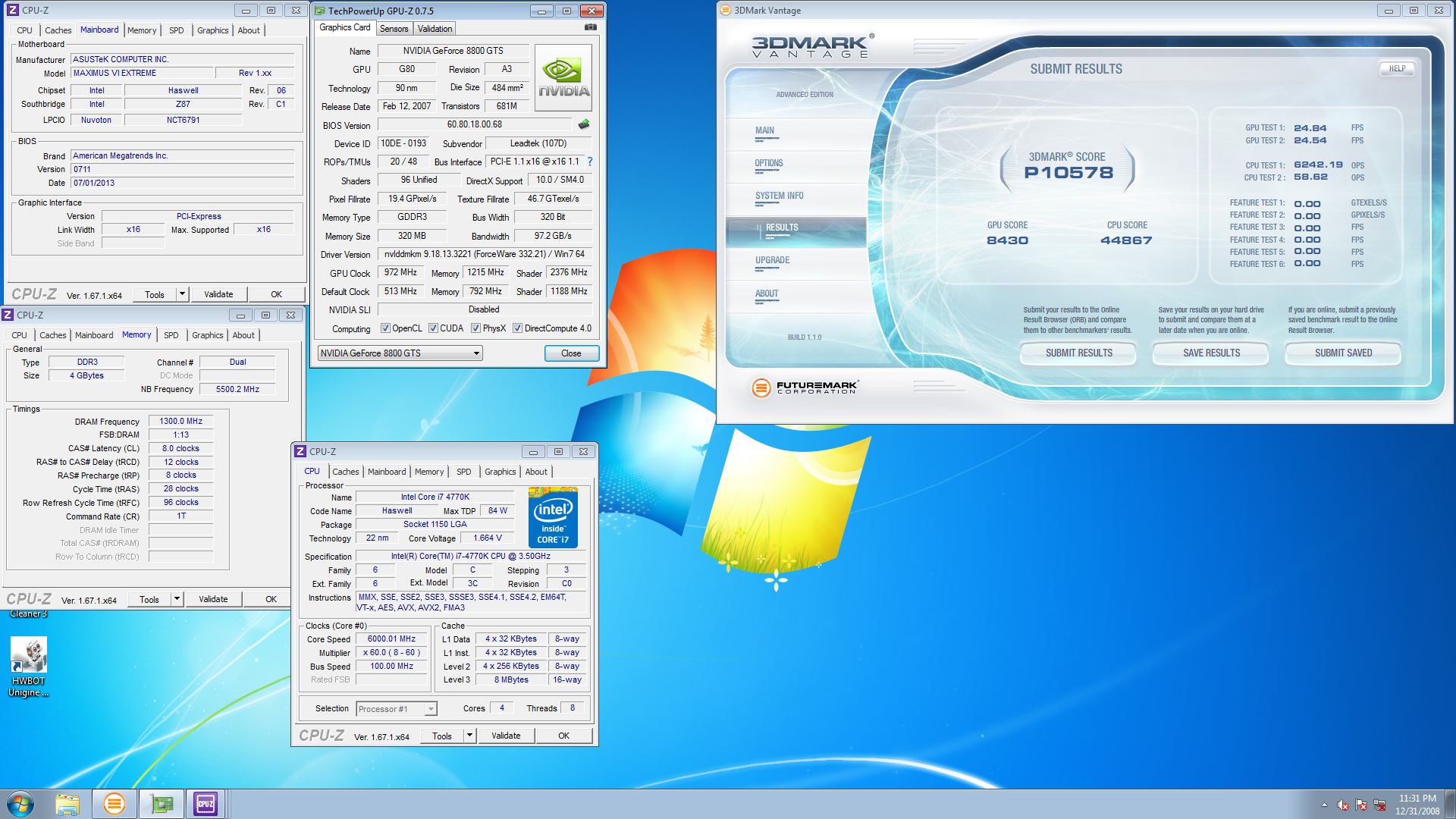1456x819 pixels.
Task: Open the MAIN section in 3DMark Vantage
Action: coord(796,133)
